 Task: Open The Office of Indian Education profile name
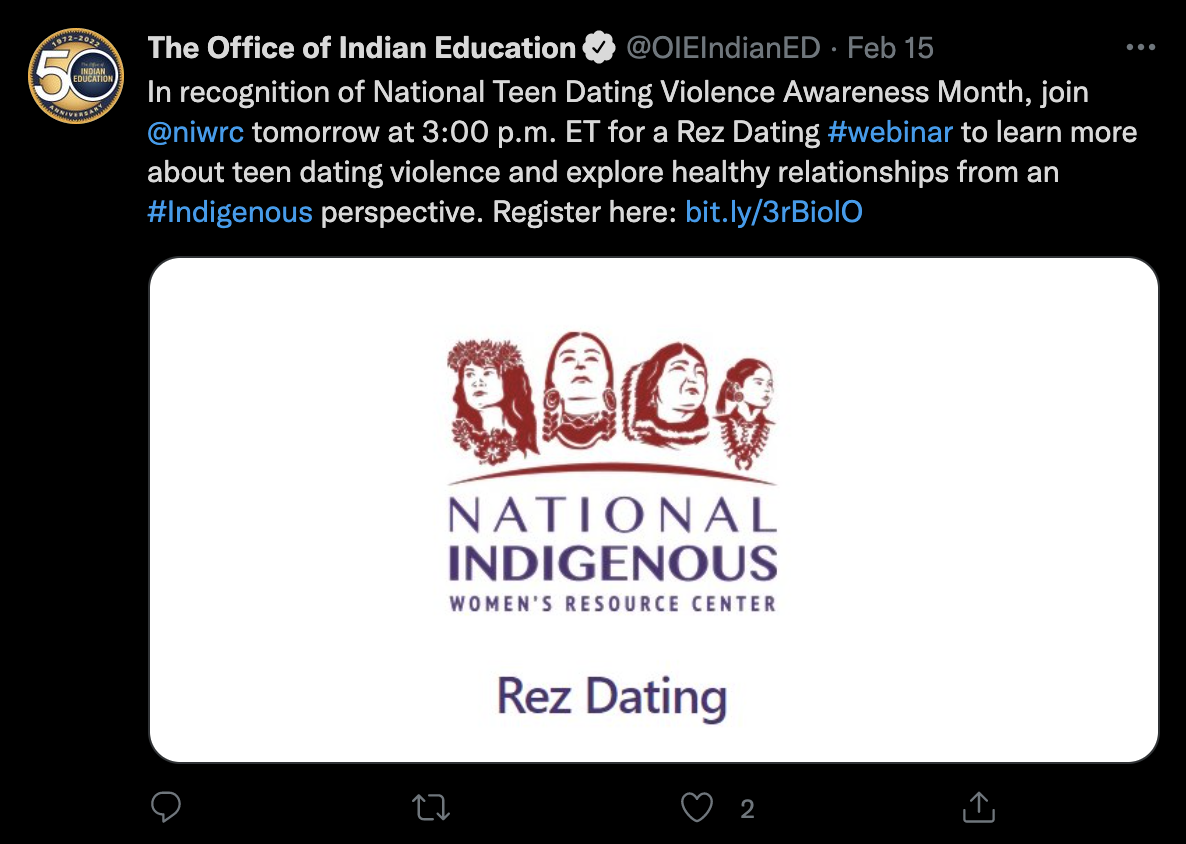(x=361, y=47)
